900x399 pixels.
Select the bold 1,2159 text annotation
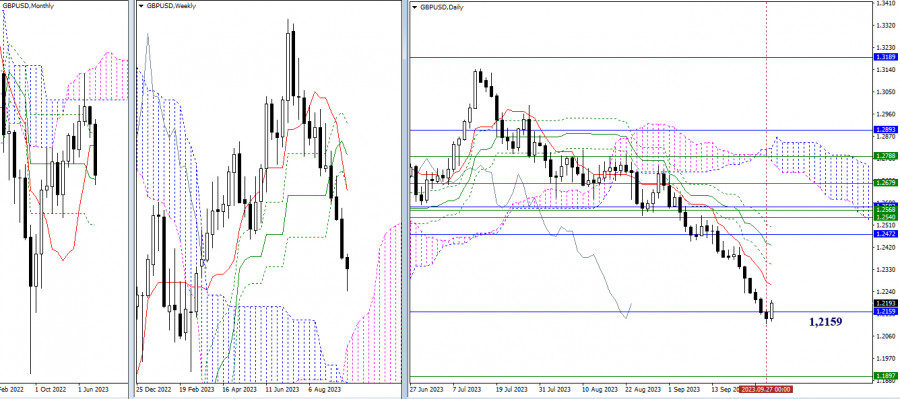coord(825,322)
